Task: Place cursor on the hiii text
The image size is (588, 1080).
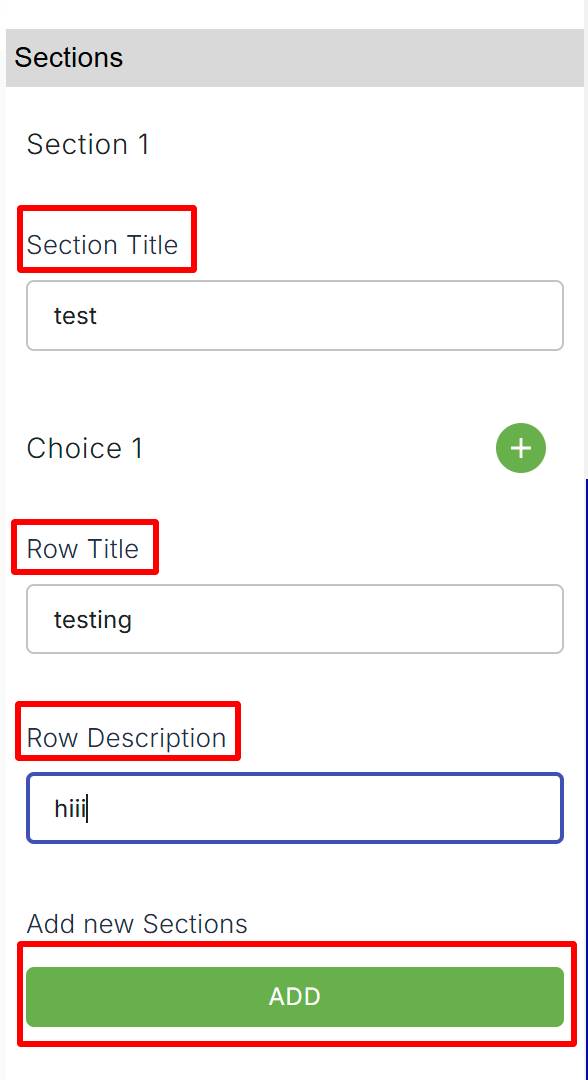Action: (70, 808)
